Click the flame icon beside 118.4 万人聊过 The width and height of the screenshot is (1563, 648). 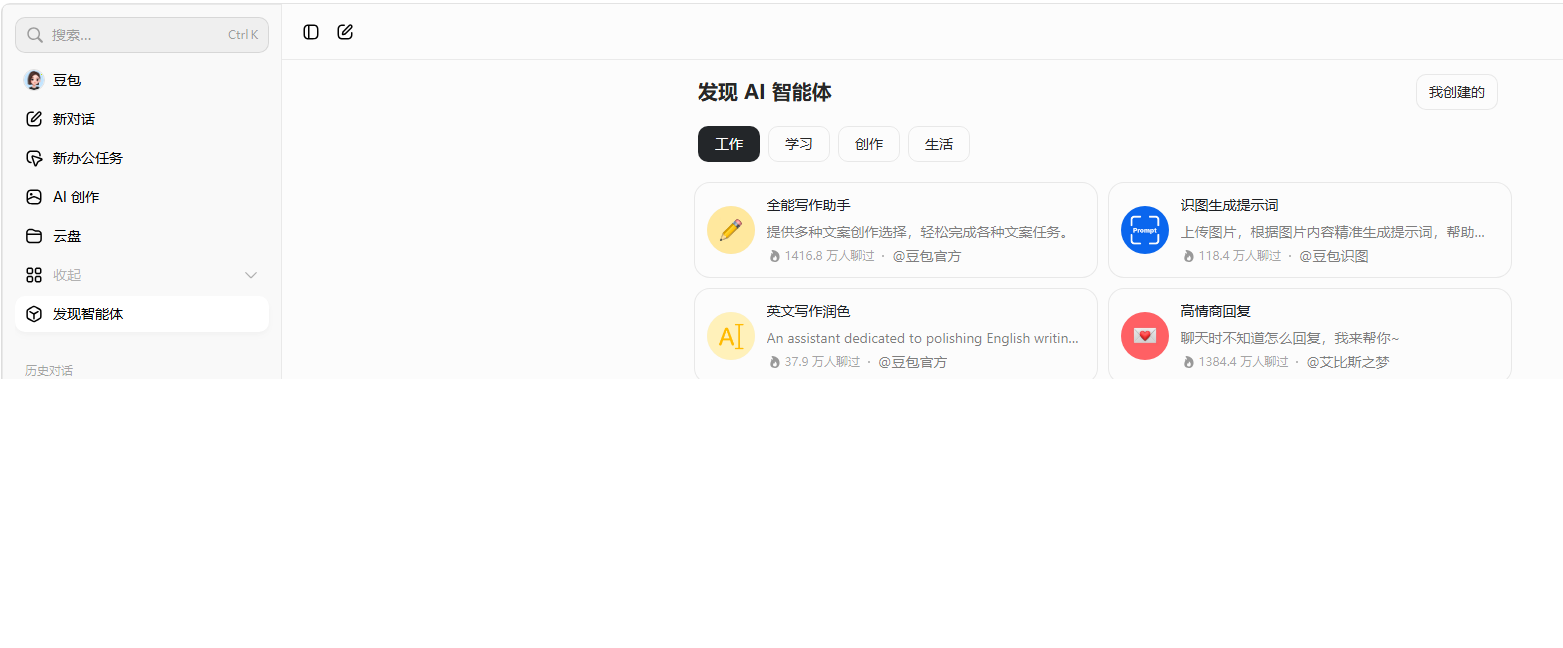(x=1188, y=256)
